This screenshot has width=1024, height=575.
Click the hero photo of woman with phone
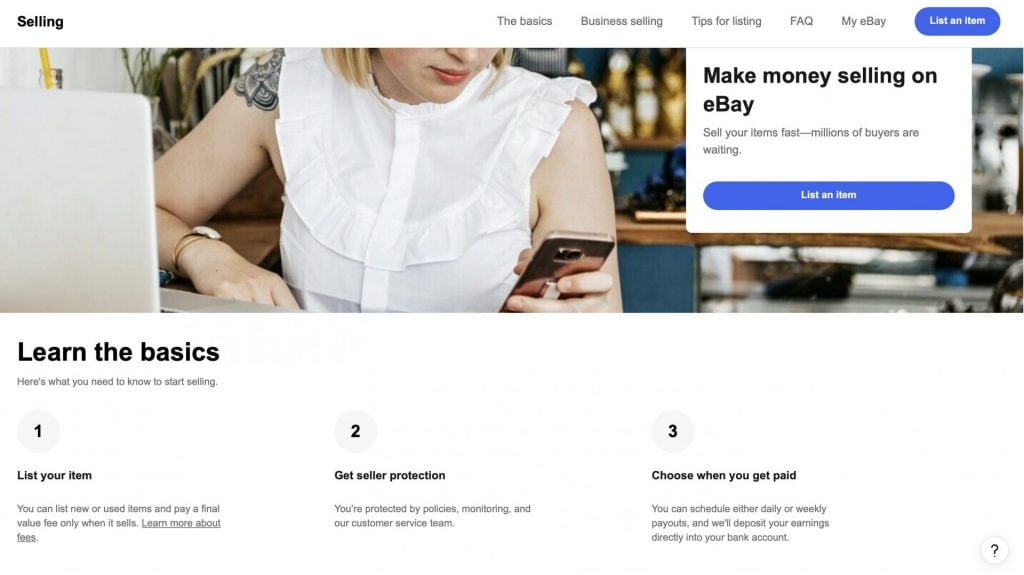click(x=340, y=180)
